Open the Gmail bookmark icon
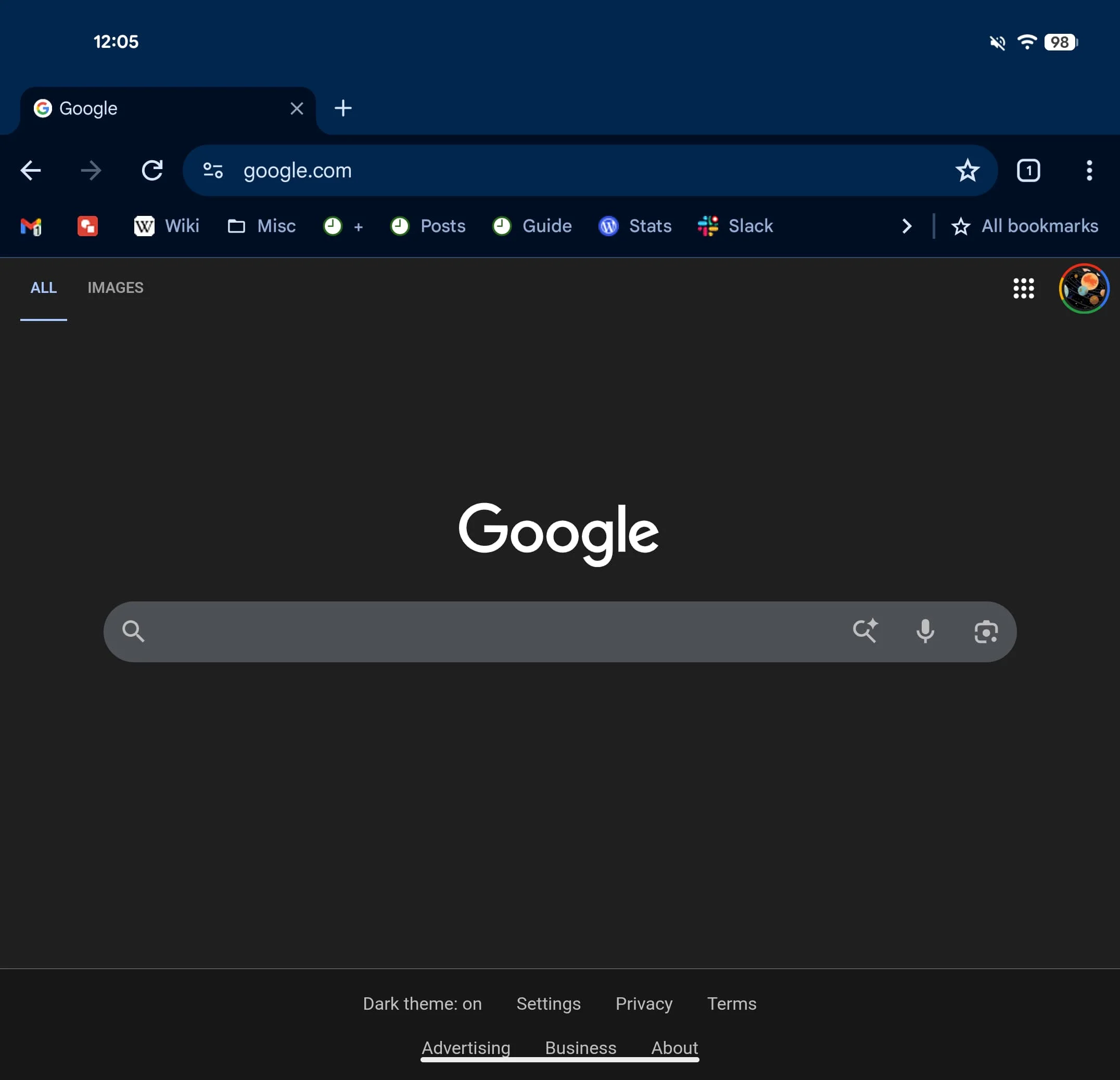The height and width of the screenshot is (1080, 1120). (x=31, y=226)
